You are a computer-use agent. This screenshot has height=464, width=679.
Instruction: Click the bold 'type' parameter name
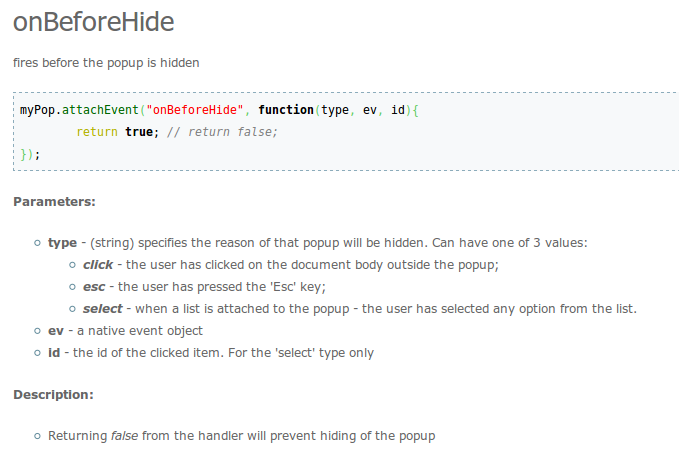(x=62, y=243)
